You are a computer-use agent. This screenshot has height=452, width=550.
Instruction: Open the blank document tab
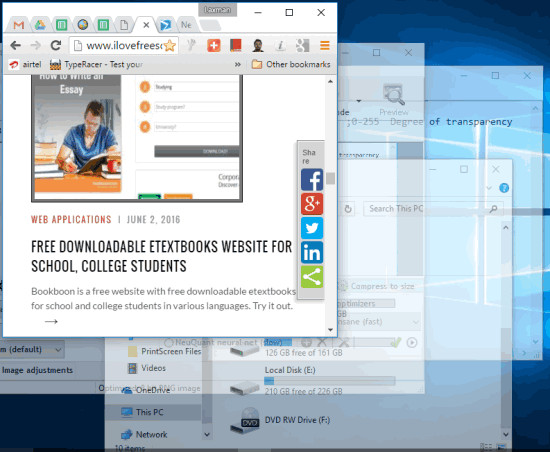click(123, 25)
